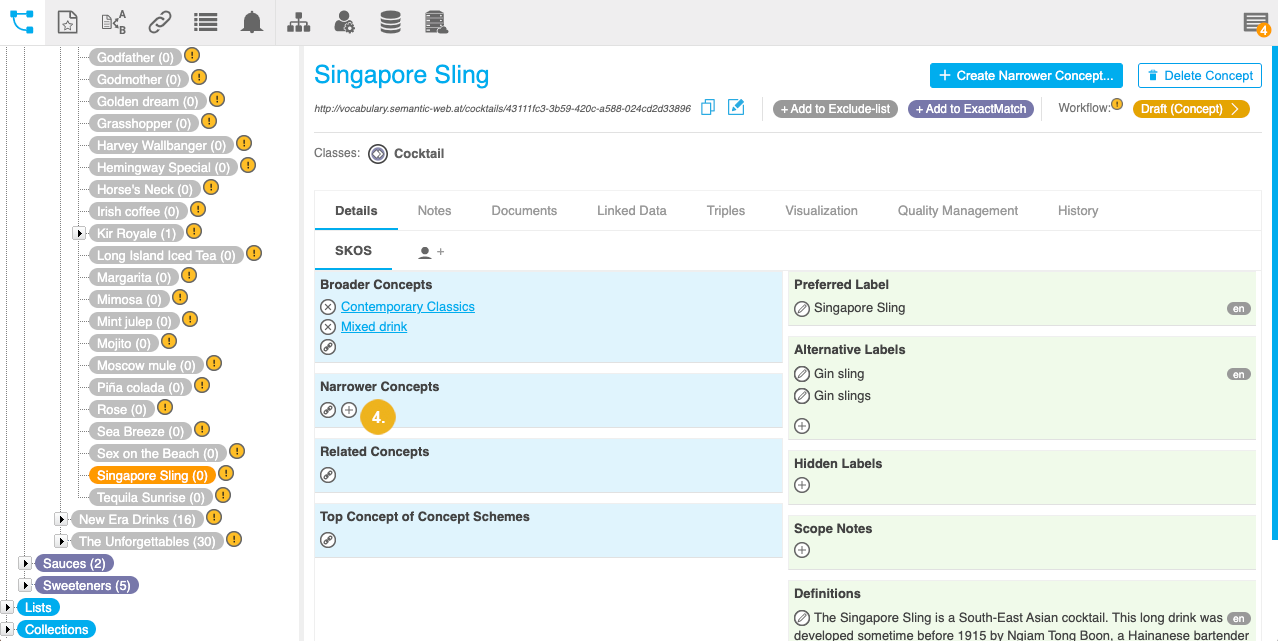Click the linking chain icon in top toolbar
Screen dimensions: 1278x641
(x=159, y=22)
